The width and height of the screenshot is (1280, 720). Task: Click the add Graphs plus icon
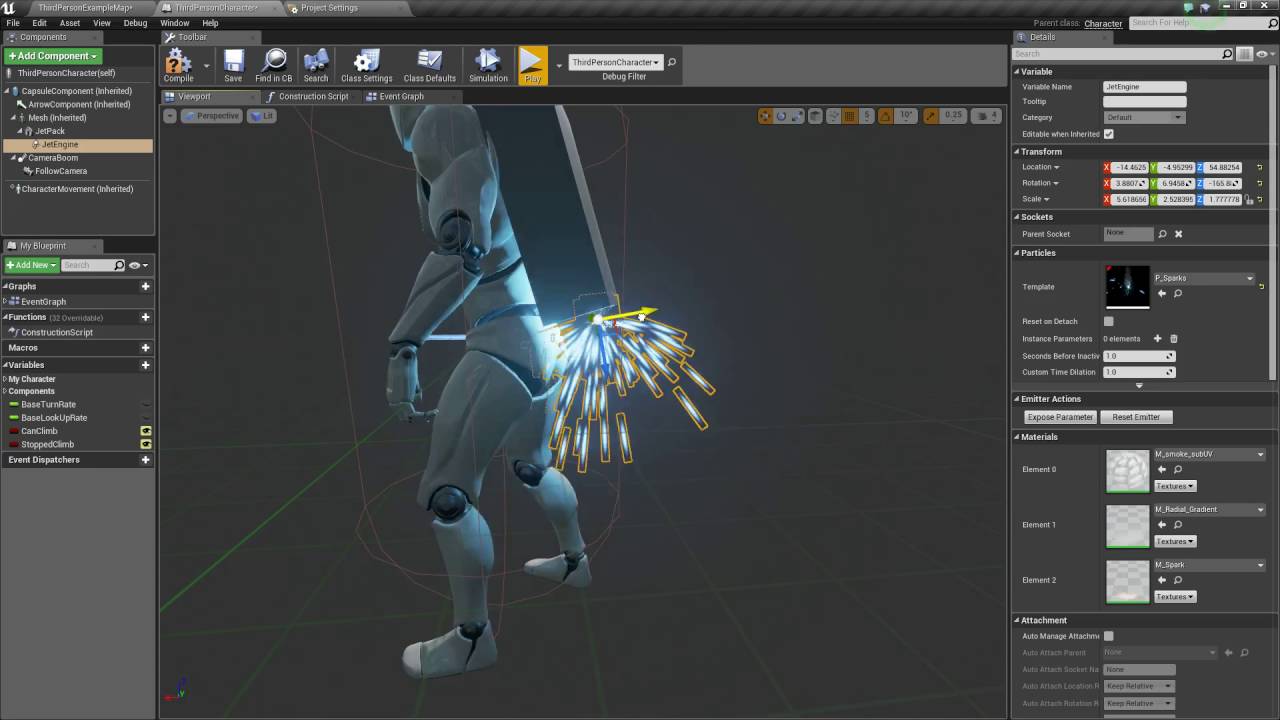[145, 286]
